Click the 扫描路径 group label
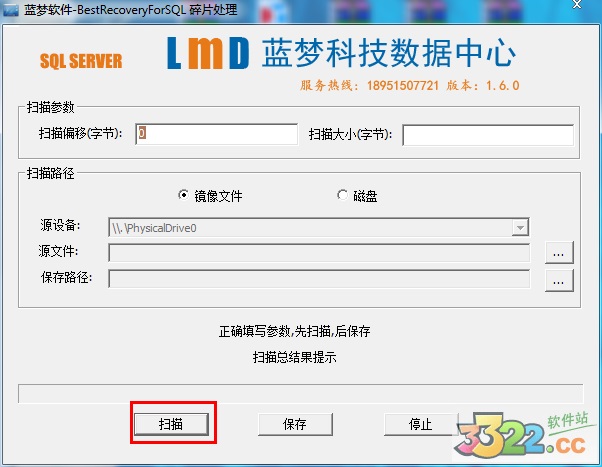The width and height of the screenshot is (602, 467). [x=50, y=173]
